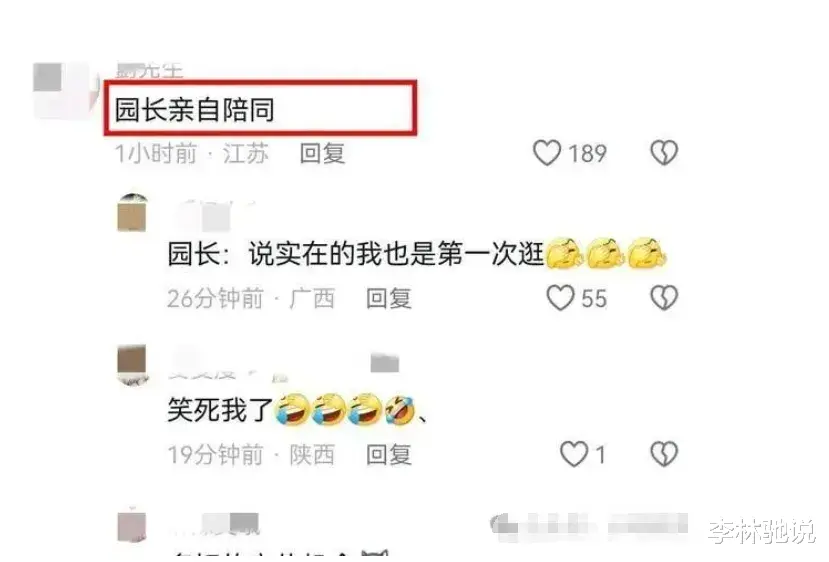Select the 笑死我了 comment text
Screen dimensions: 829x562
click(x=220, y=410)
